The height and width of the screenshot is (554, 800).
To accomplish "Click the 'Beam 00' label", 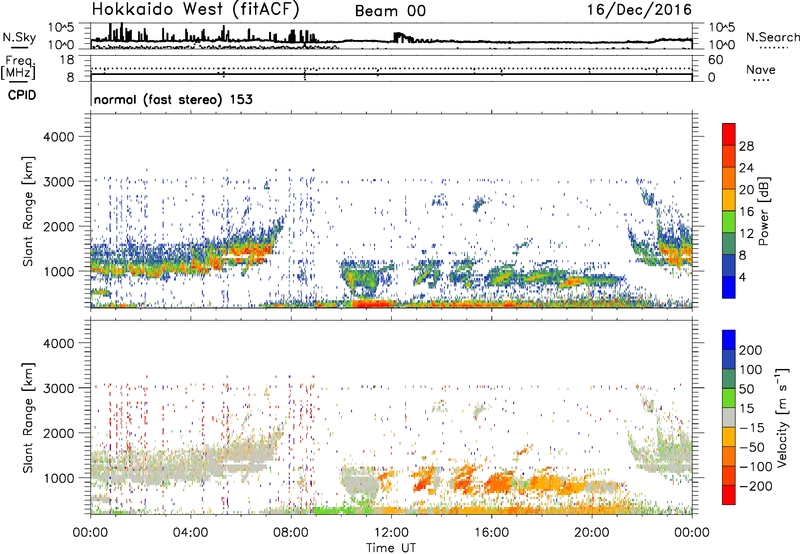I will pyautogui.click(x=390, y=11).
